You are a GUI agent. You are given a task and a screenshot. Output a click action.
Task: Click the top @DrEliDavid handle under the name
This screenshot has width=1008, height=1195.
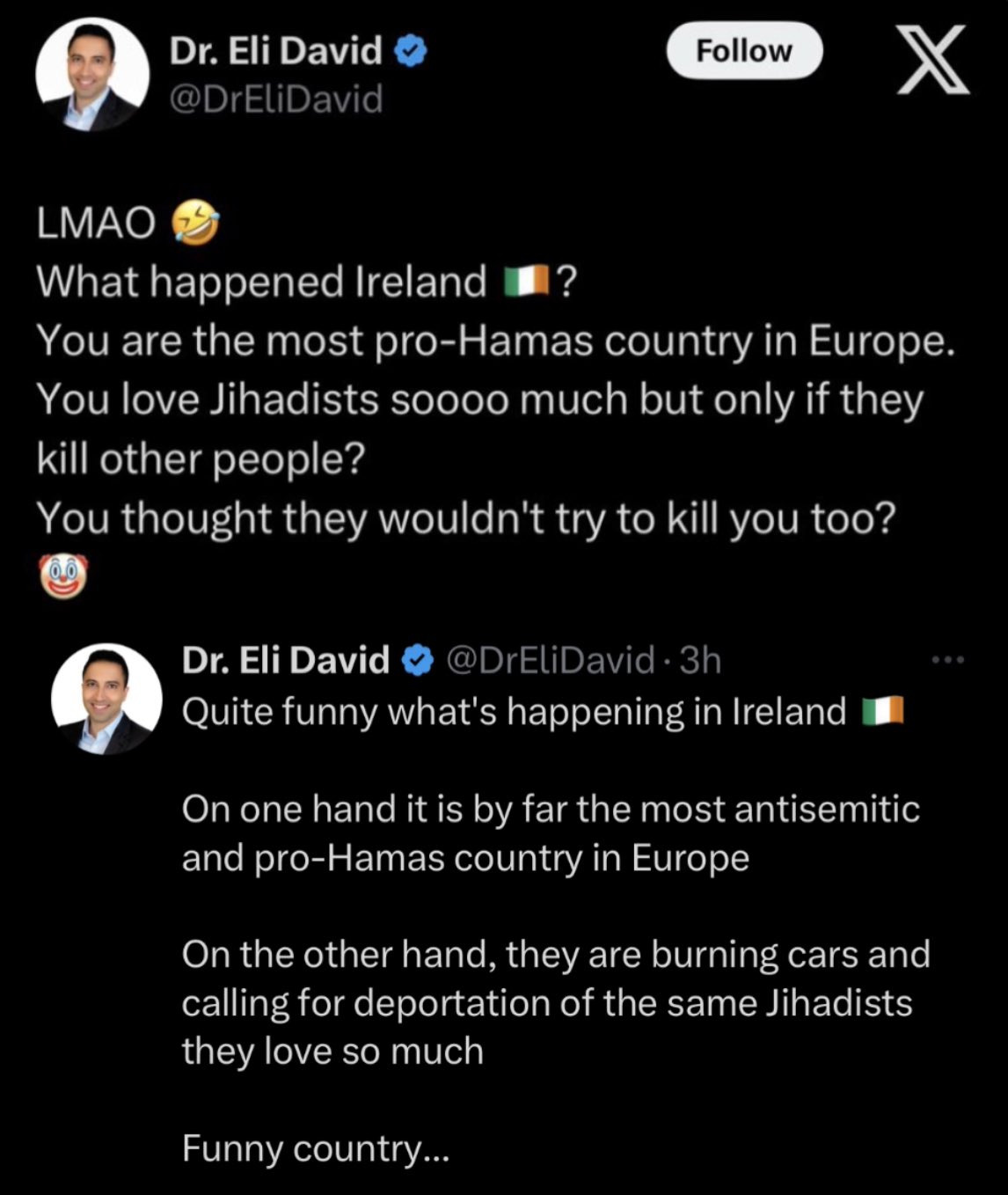(x=276, y=99)
